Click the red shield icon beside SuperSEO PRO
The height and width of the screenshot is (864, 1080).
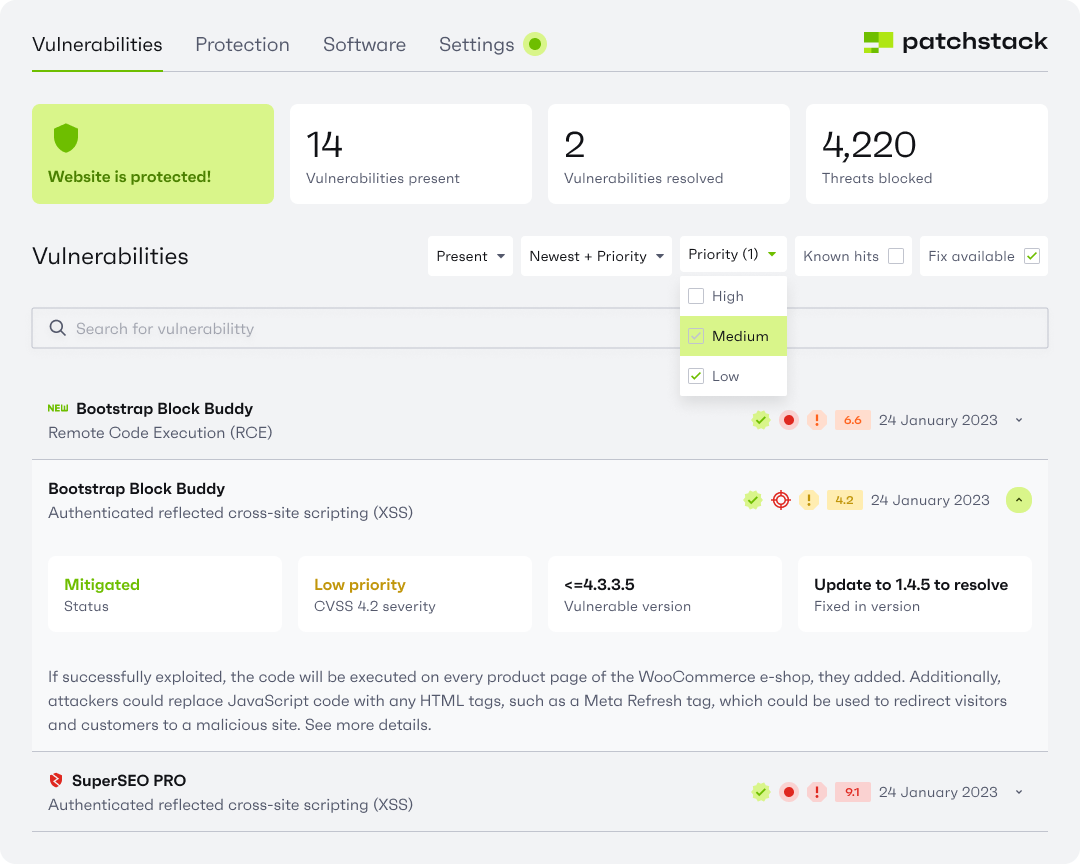point(56,780)
